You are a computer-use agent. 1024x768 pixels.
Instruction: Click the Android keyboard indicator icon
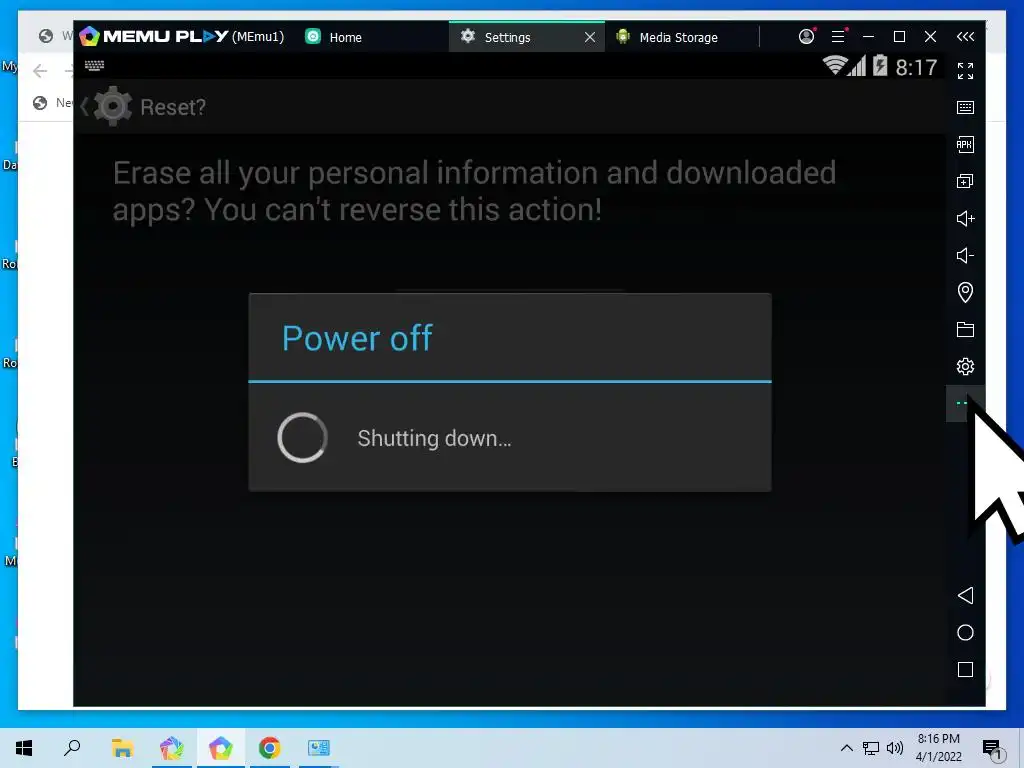[x=94, y=65]
